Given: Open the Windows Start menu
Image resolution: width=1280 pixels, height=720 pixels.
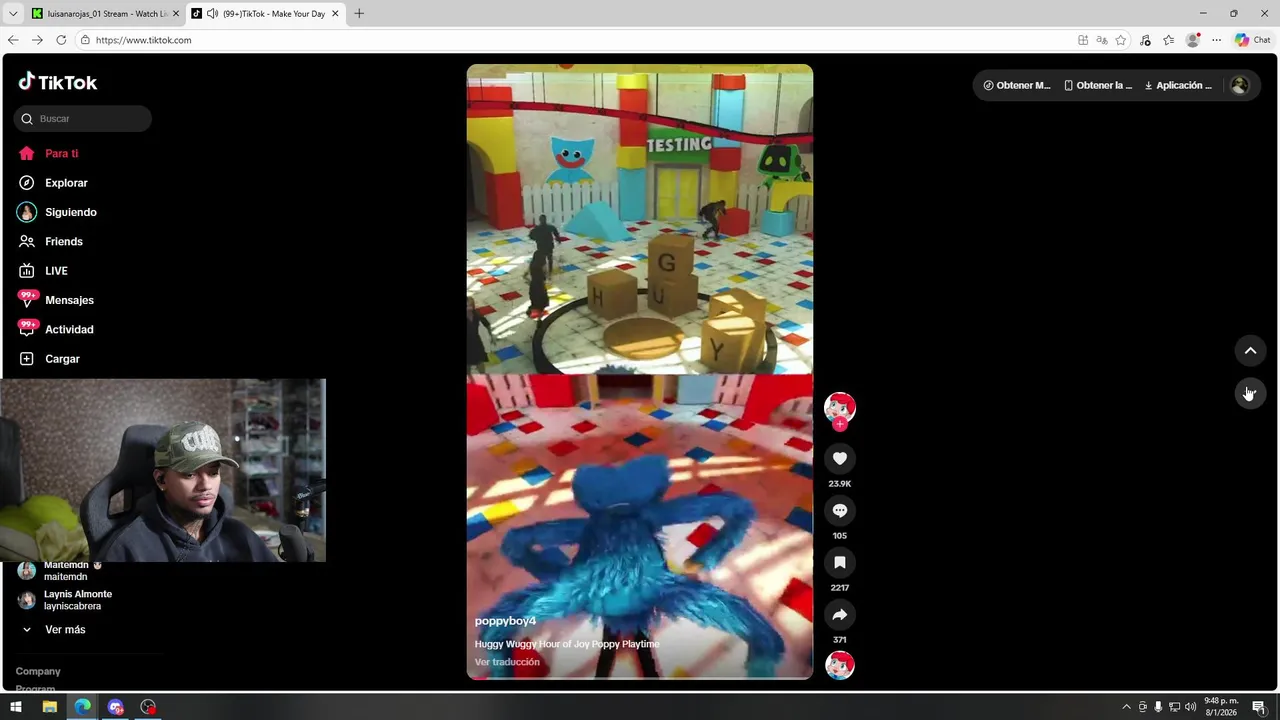Looking at the screenshot, I should 16,707.
